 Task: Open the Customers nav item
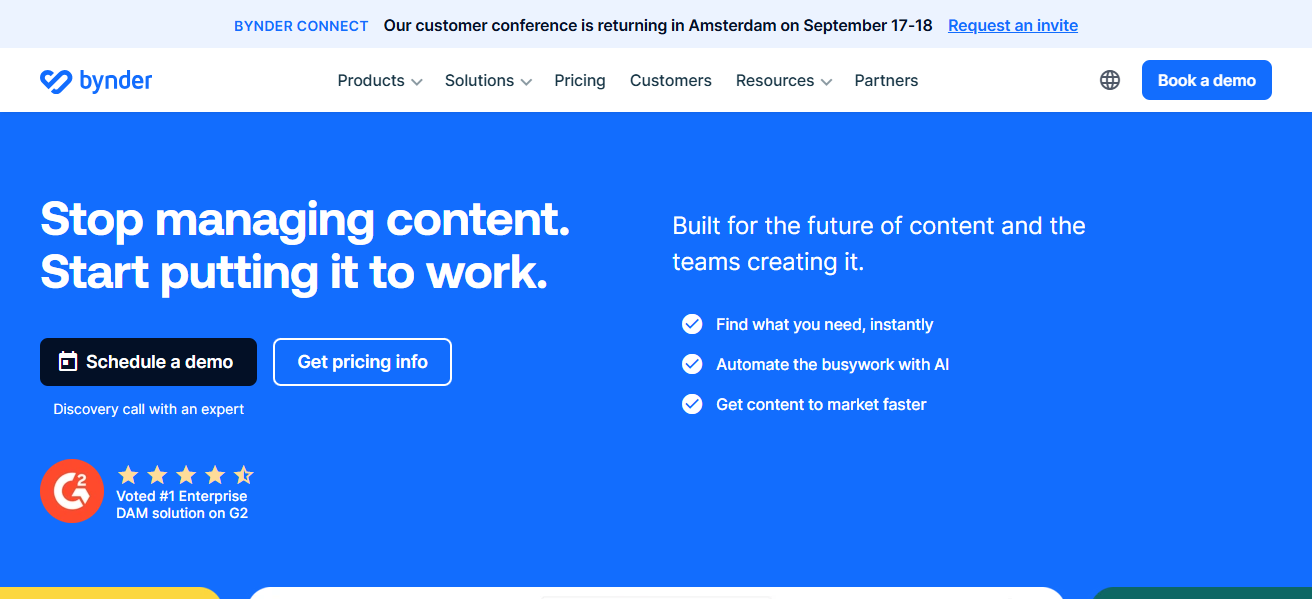[x=671, y=81]
